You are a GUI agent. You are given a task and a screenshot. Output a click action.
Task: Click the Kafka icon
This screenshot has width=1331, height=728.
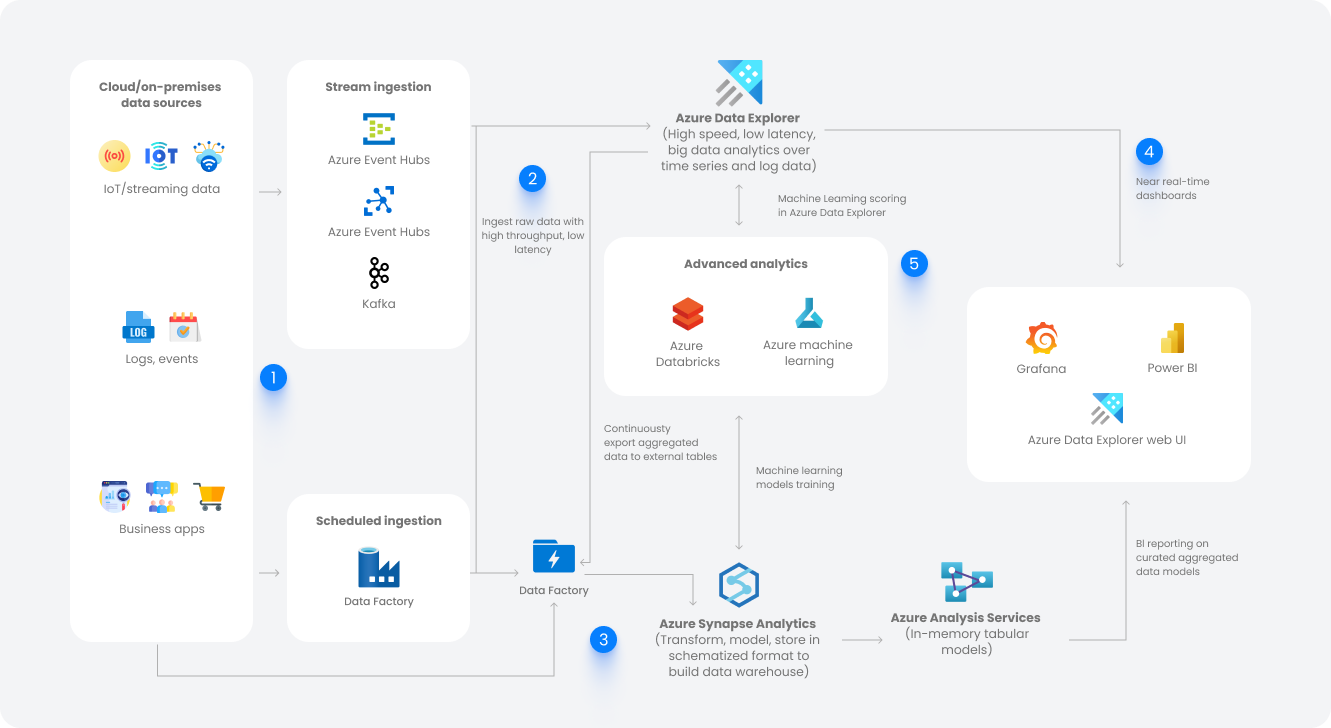pyautogui.click(x=378, y=272)
